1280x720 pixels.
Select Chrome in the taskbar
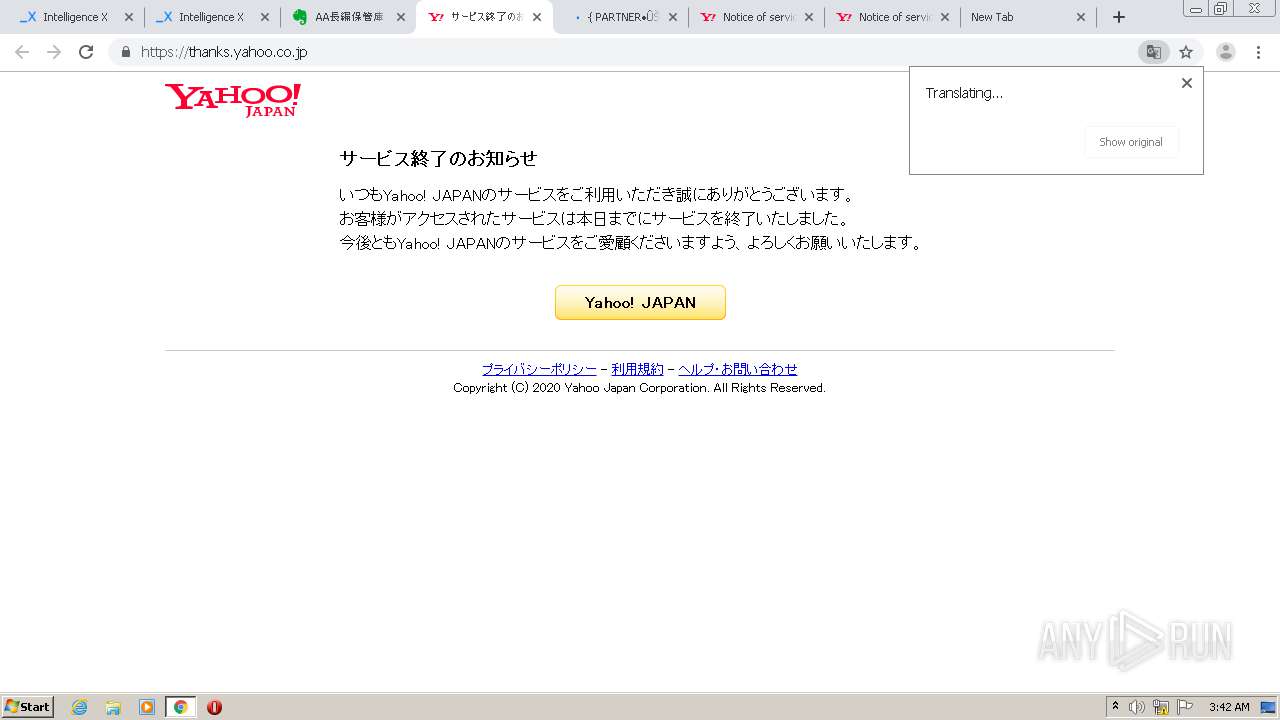[x=180, y=707]
